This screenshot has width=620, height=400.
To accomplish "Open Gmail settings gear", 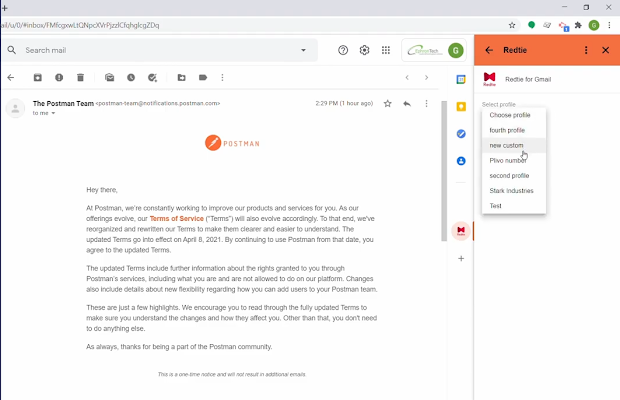I will [x=364, y=50].
